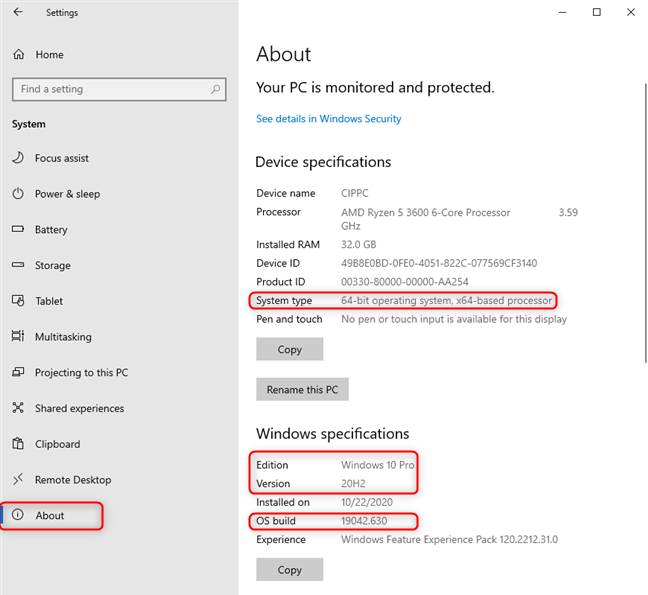This screenshot has height=595, width=648.
Task: Click the version value 20H2
Action: point(353,483)
